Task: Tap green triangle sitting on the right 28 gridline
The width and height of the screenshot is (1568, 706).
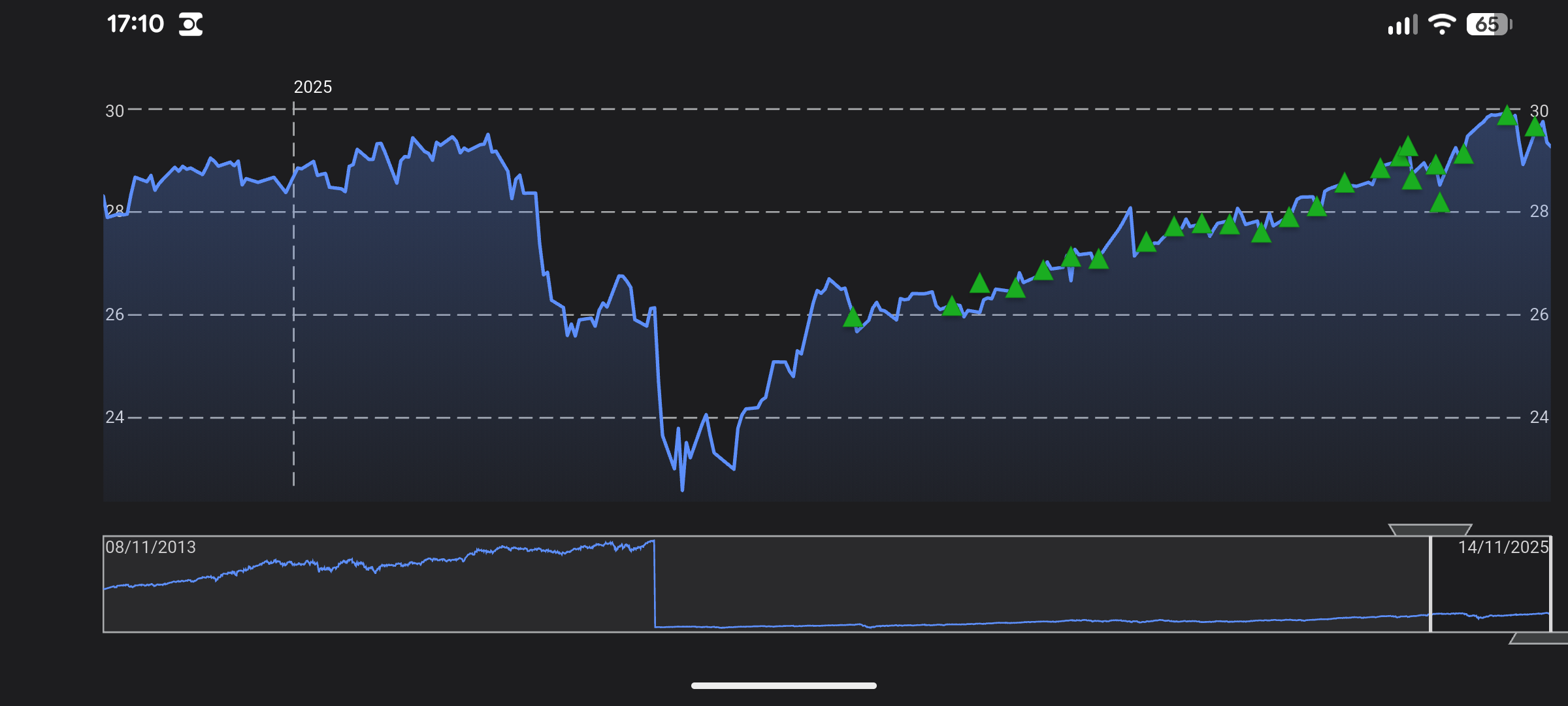Action: pyautogui.click(x=1440, y=204)
